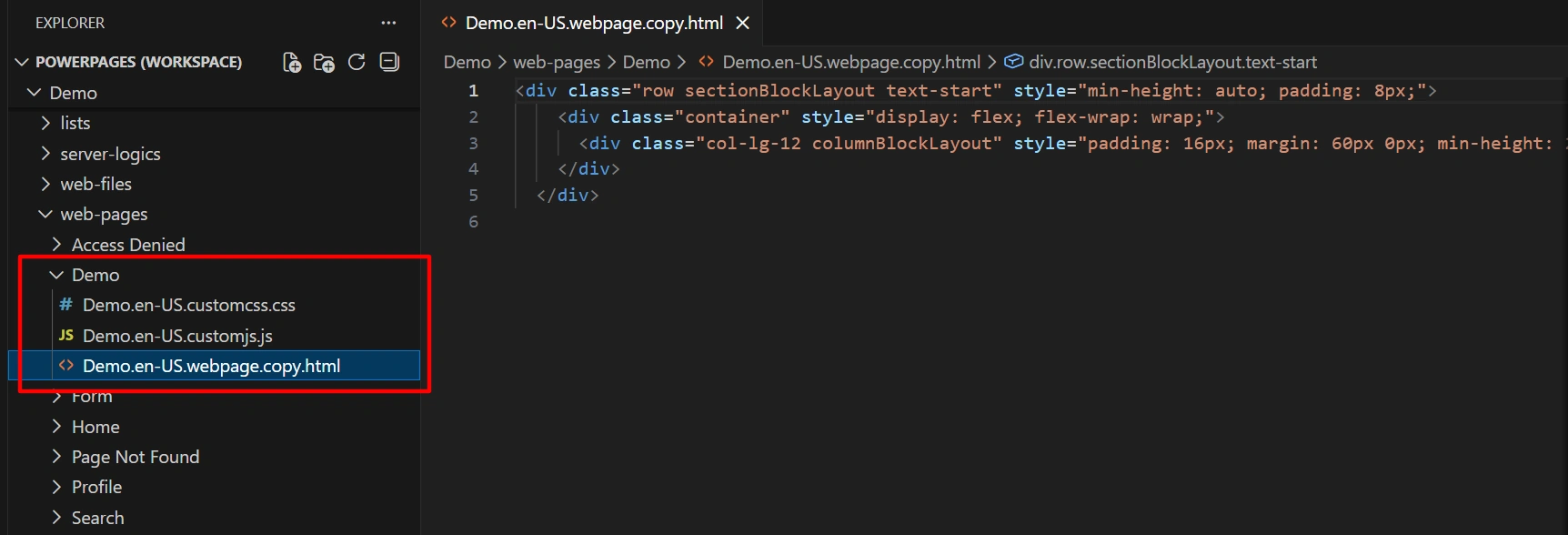Image resolution: width=1568 pixels, height=535 pixels.
Task: Collapse all folders in Explorer
Action: tap(389, 62)
